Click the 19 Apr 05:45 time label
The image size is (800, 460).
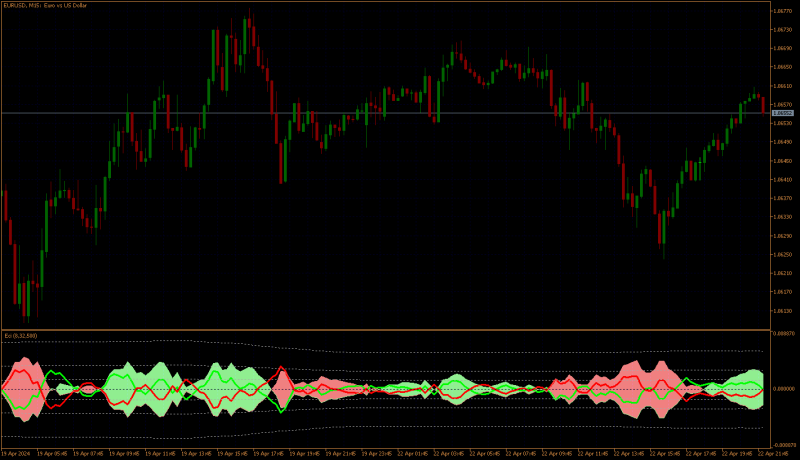(x=52, y=453)
